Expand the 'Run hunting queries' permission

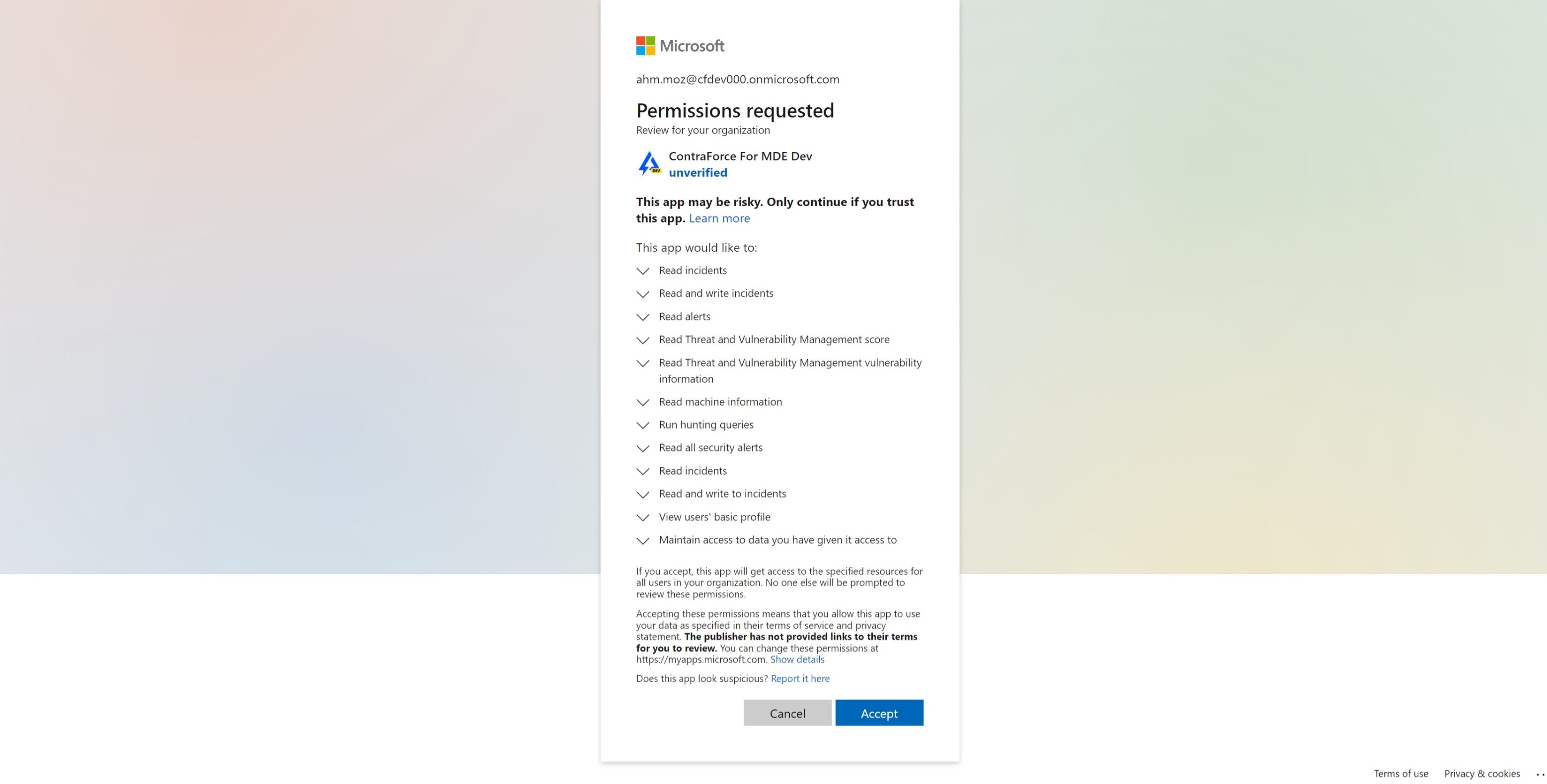click(642, 425)
